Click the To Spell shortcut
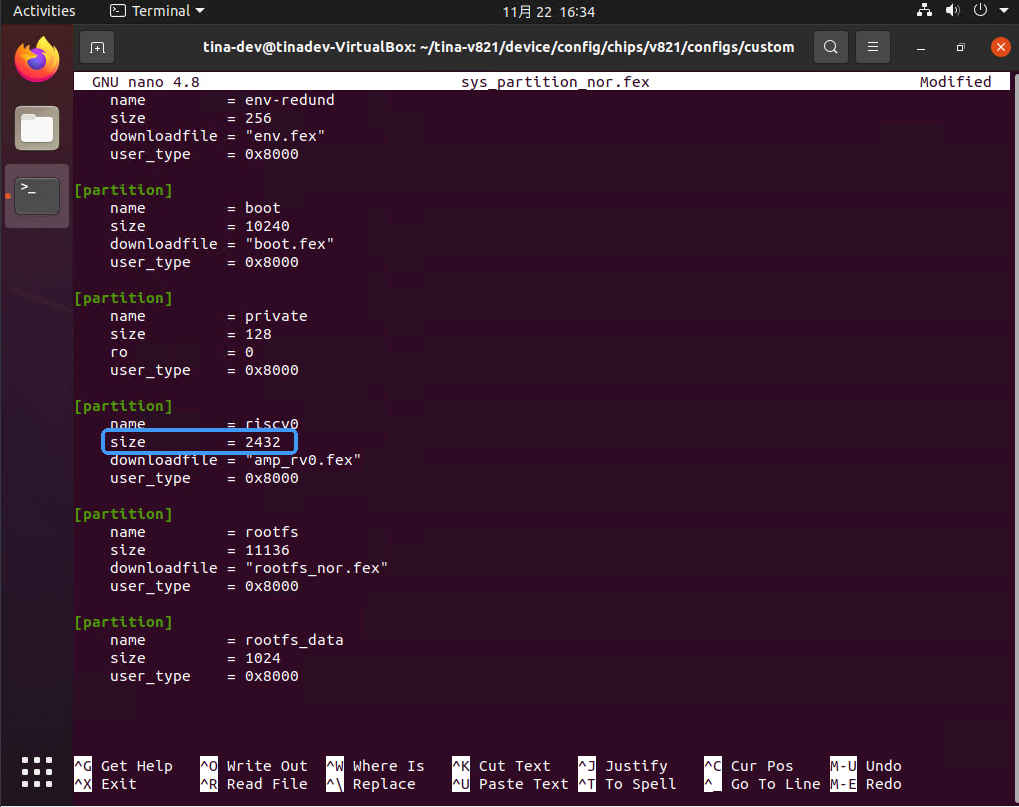 [628, 784]
